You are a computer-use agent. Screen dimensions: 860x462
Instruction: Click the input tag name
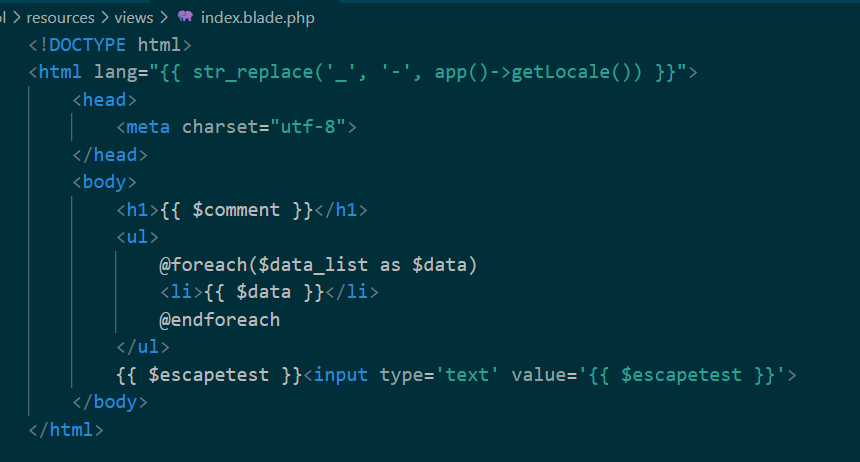(341, 375)
